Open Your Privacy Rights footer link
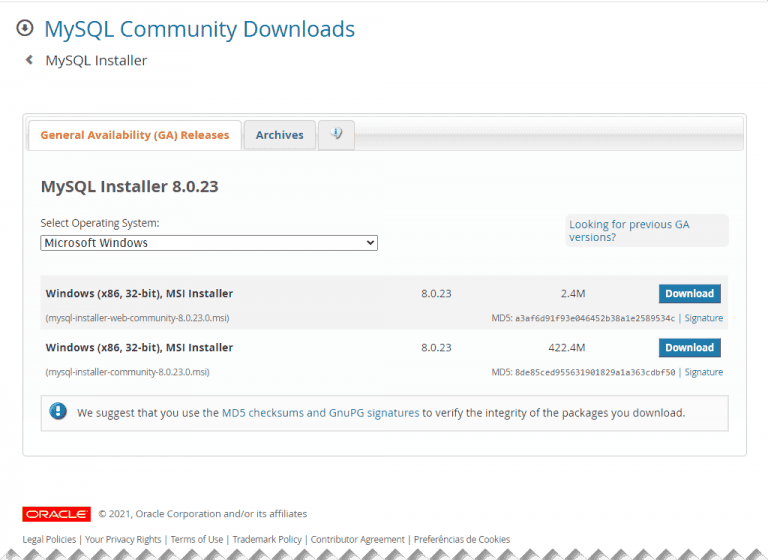This screenshot has height=560, width=768. coord(123,540)
